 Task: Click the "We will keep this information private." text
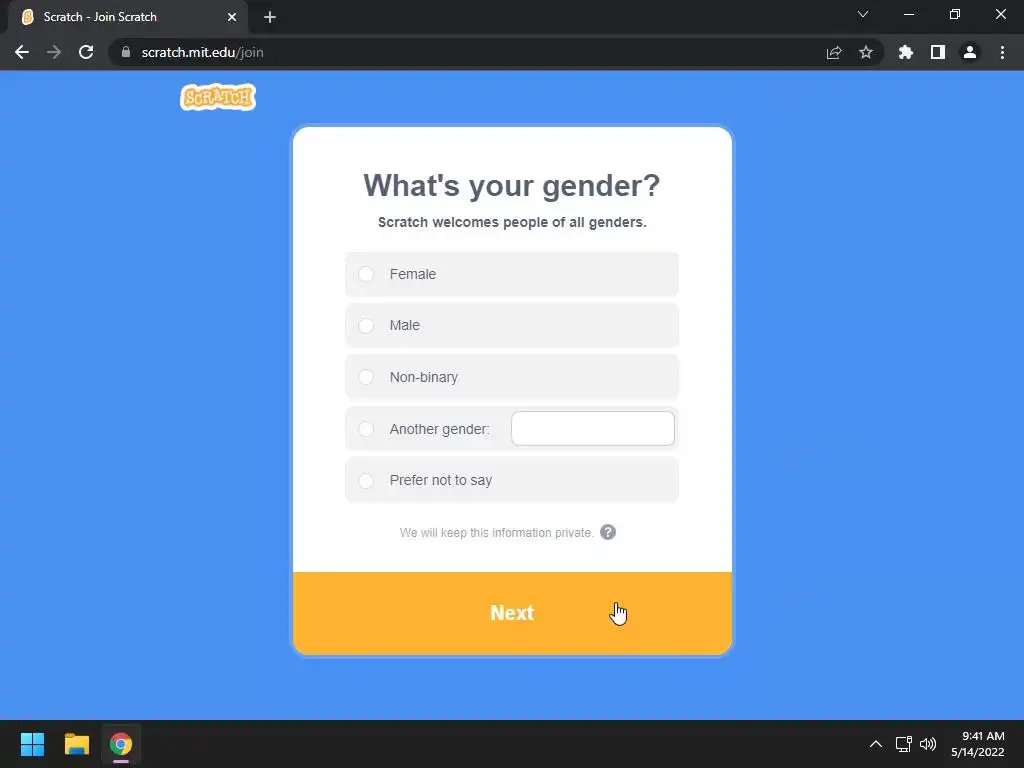tap(496, 533)
